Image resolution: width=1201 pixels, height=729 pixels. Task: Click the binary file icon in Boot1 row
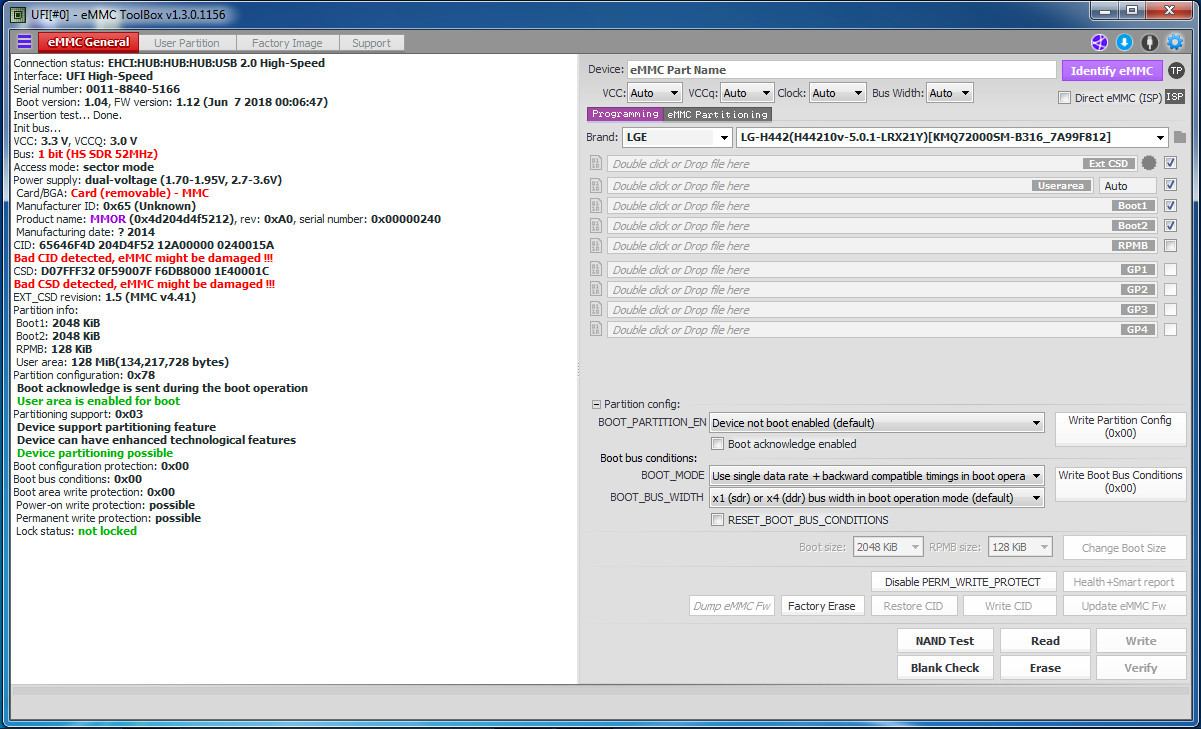pyautogui.click(x=596, y=205)
